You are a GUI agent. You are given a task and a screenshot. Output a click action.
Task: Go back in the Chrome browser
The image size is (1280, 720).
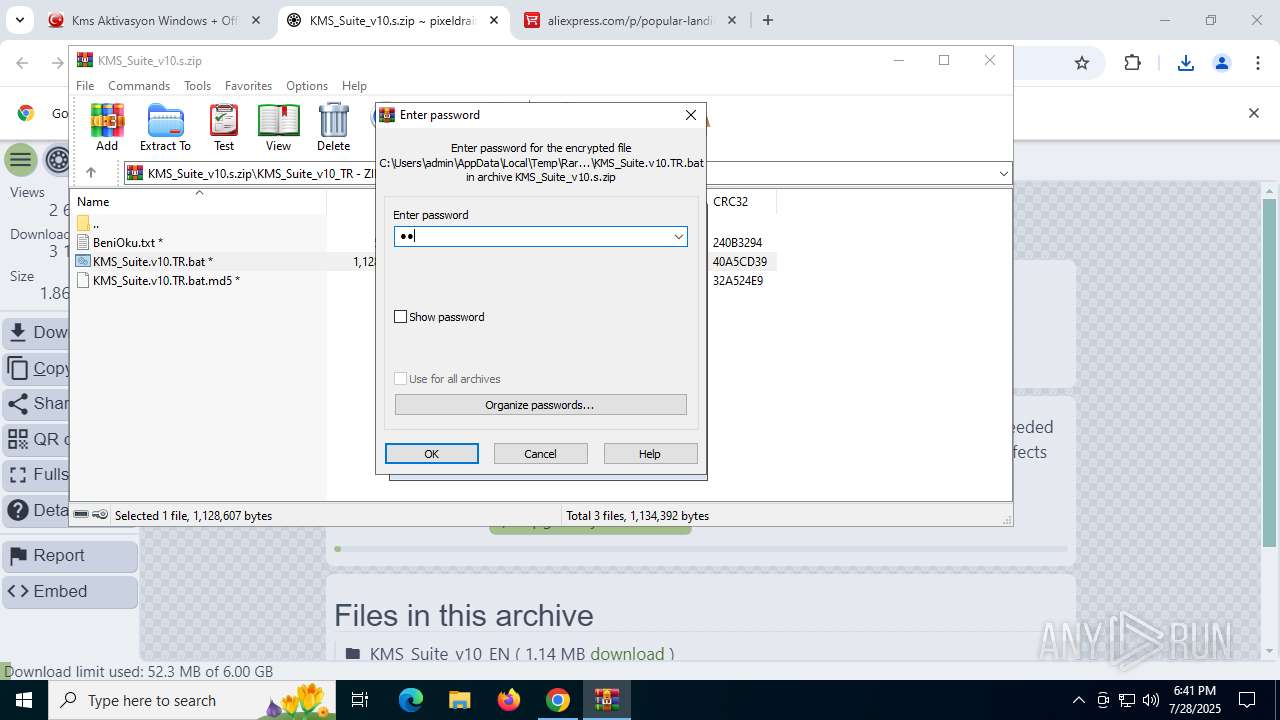(22, 63)
